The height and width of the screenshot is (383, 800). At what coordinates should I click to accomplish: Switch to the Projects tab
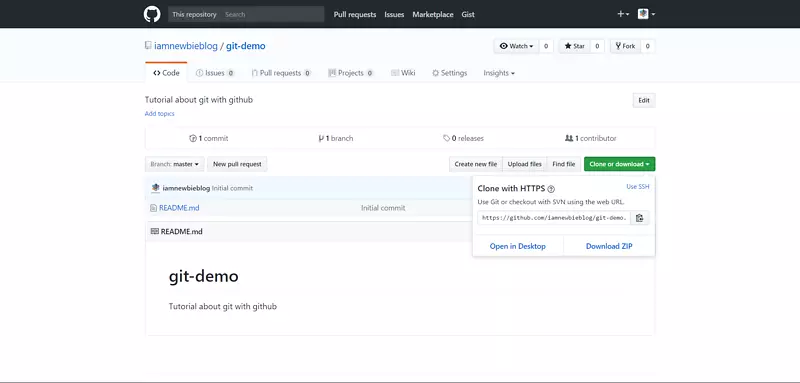click(x=351, y=73)
